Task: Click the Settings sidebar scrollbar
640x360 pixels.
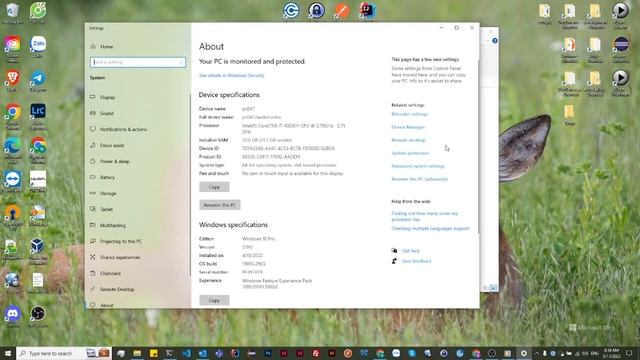Action: pyautogui.click(x=190, y=184)
